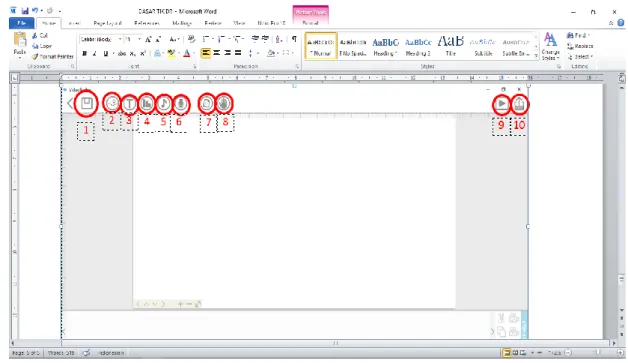Screen dimensions: 628x363
Task: Apply the Title style
Action: pyautogui.click(x=451, y=46)
